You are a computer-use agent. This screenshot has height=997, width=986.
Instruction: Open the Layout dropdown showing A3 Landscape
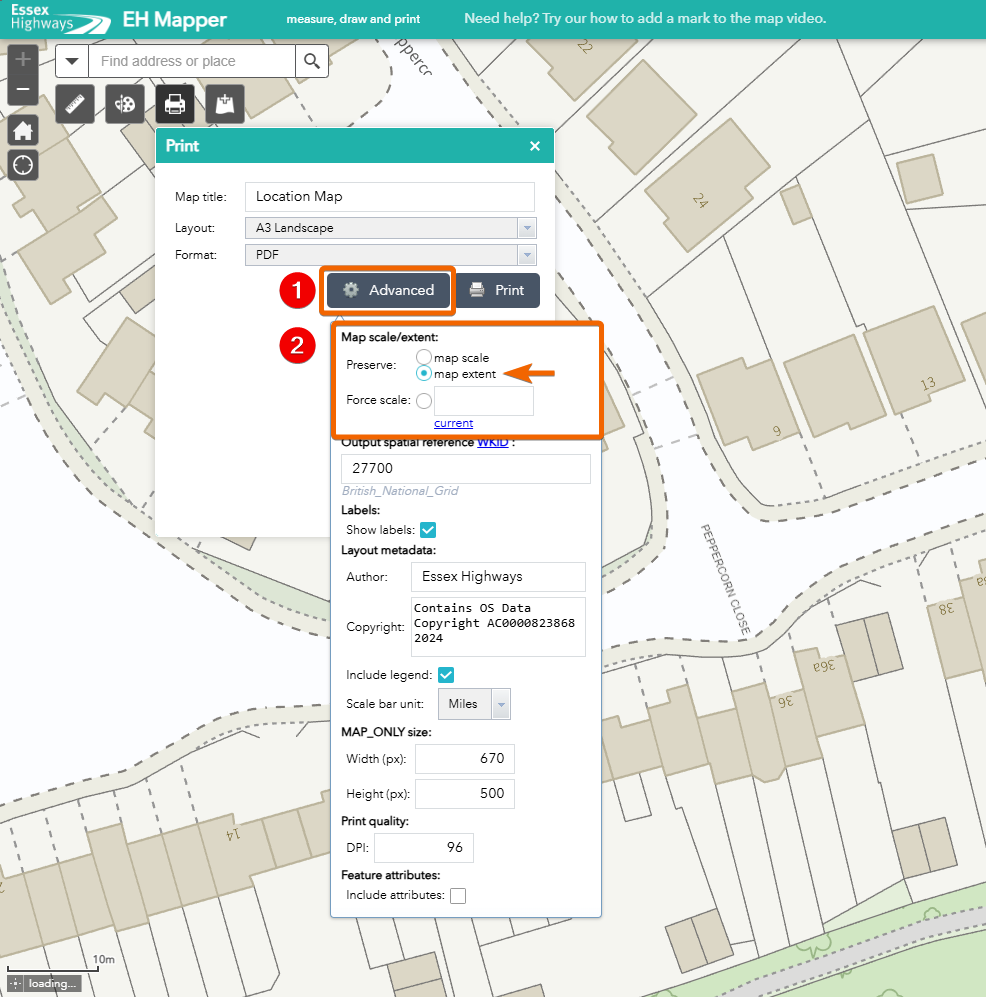coord(390,228)
